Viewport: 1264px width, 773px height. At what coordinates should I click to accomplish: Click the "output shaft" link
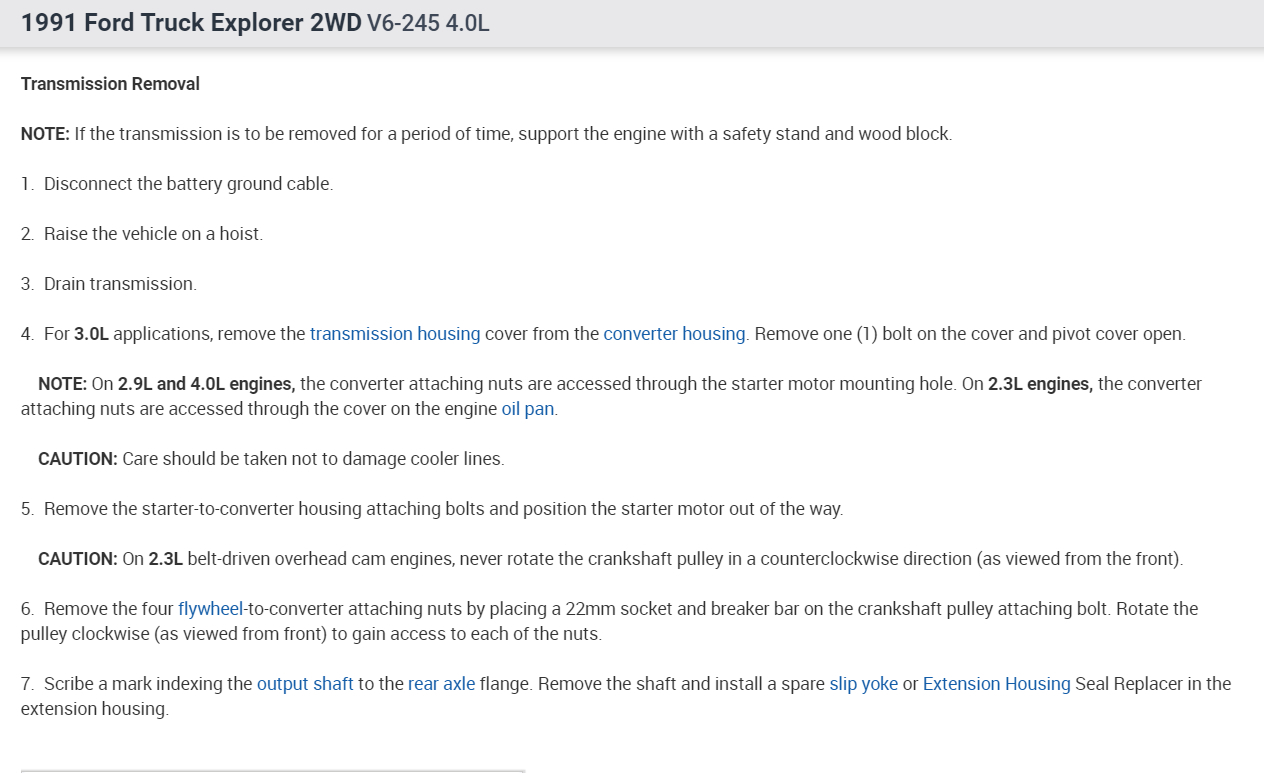305,684
